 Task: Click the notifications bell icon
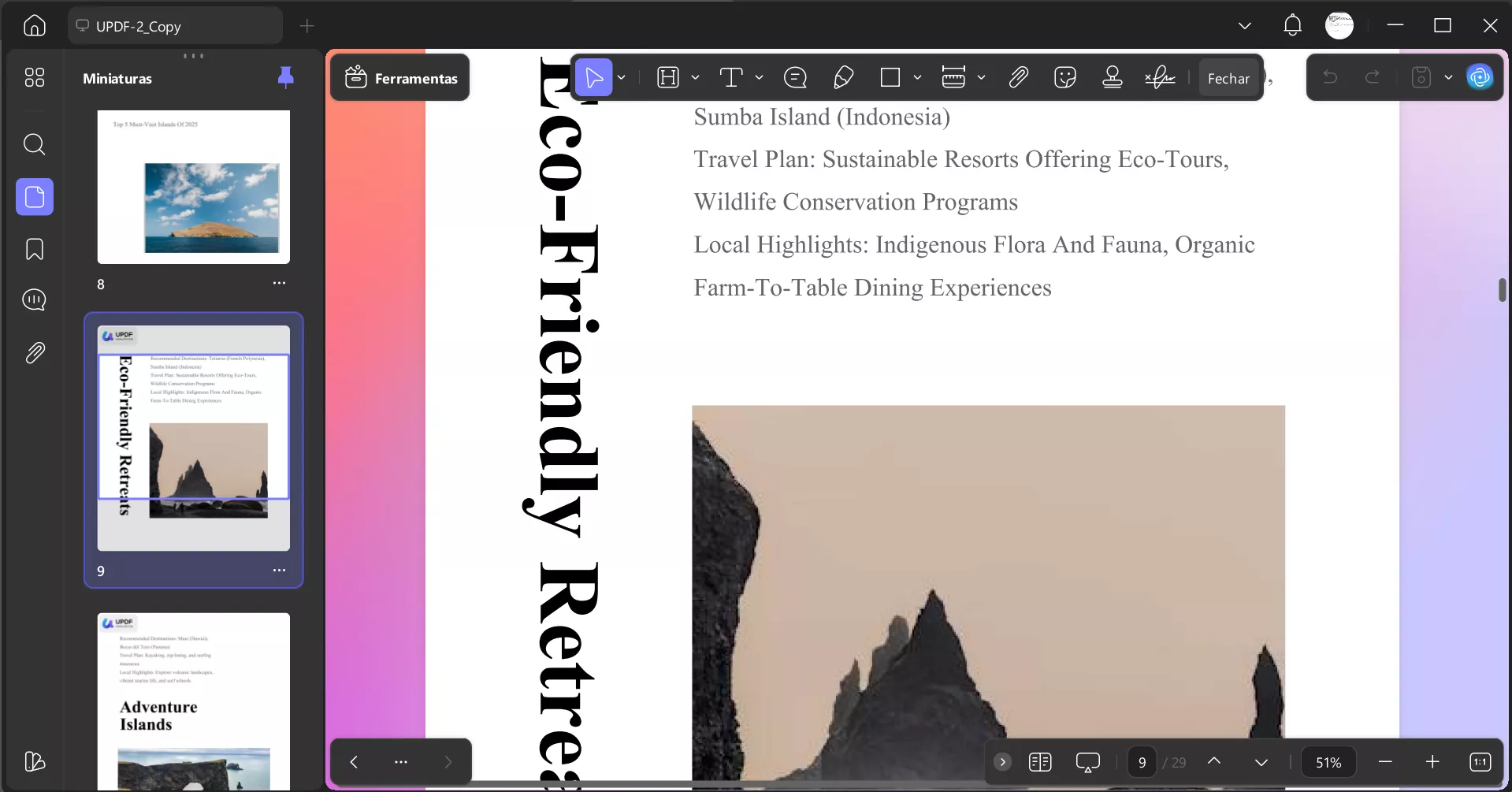[1292, 25]
